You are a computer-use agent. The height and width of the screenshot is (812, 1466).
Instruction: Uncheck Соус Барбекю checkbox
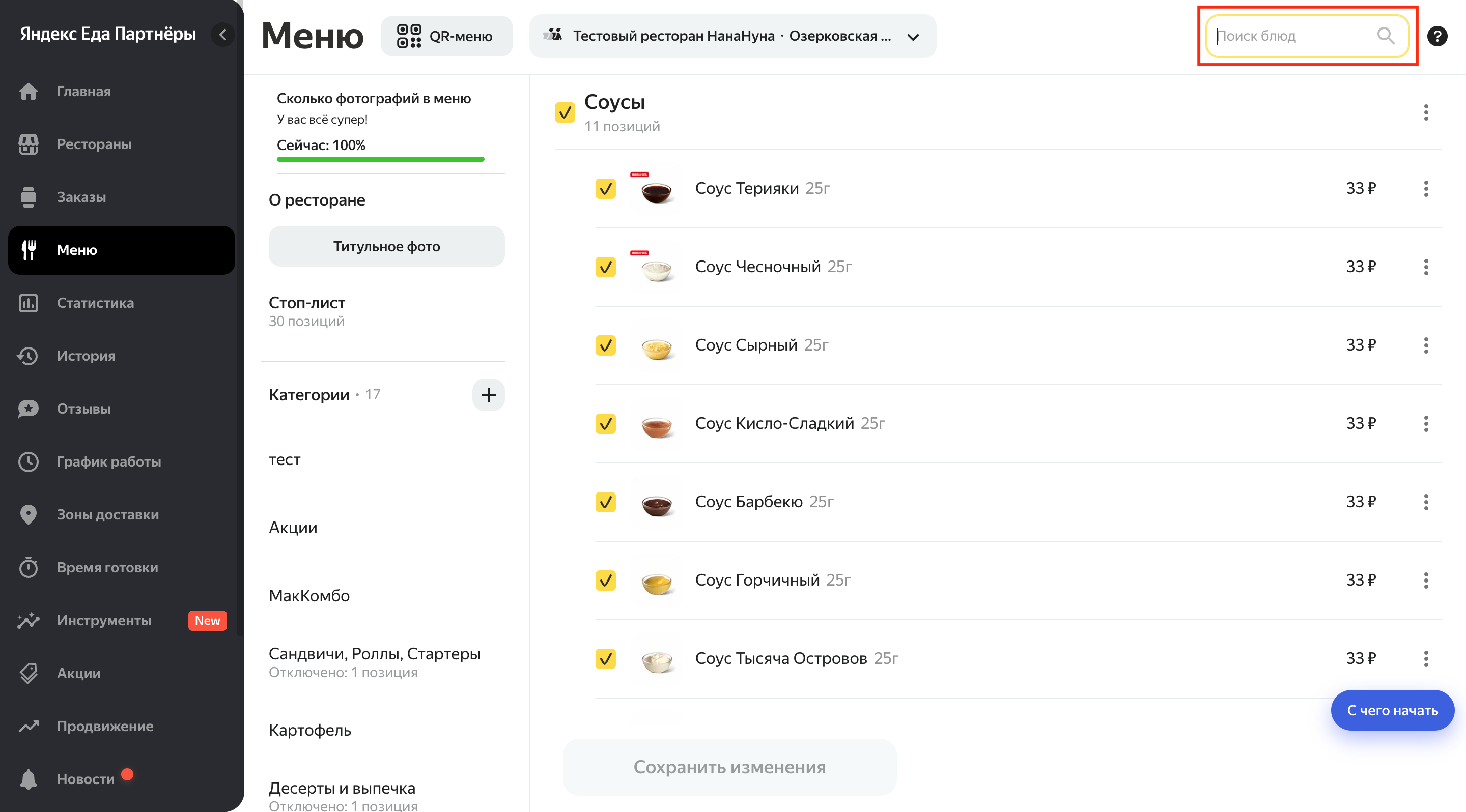(x=606, y=502)
